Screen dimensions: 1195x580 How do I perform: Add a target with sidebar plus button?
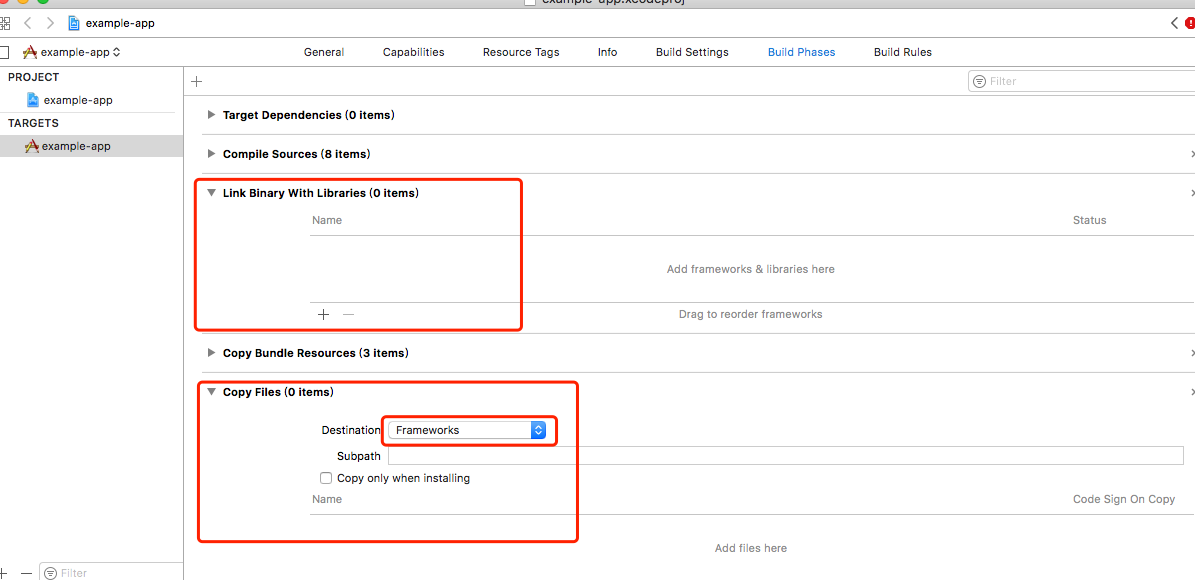point(4,572)
